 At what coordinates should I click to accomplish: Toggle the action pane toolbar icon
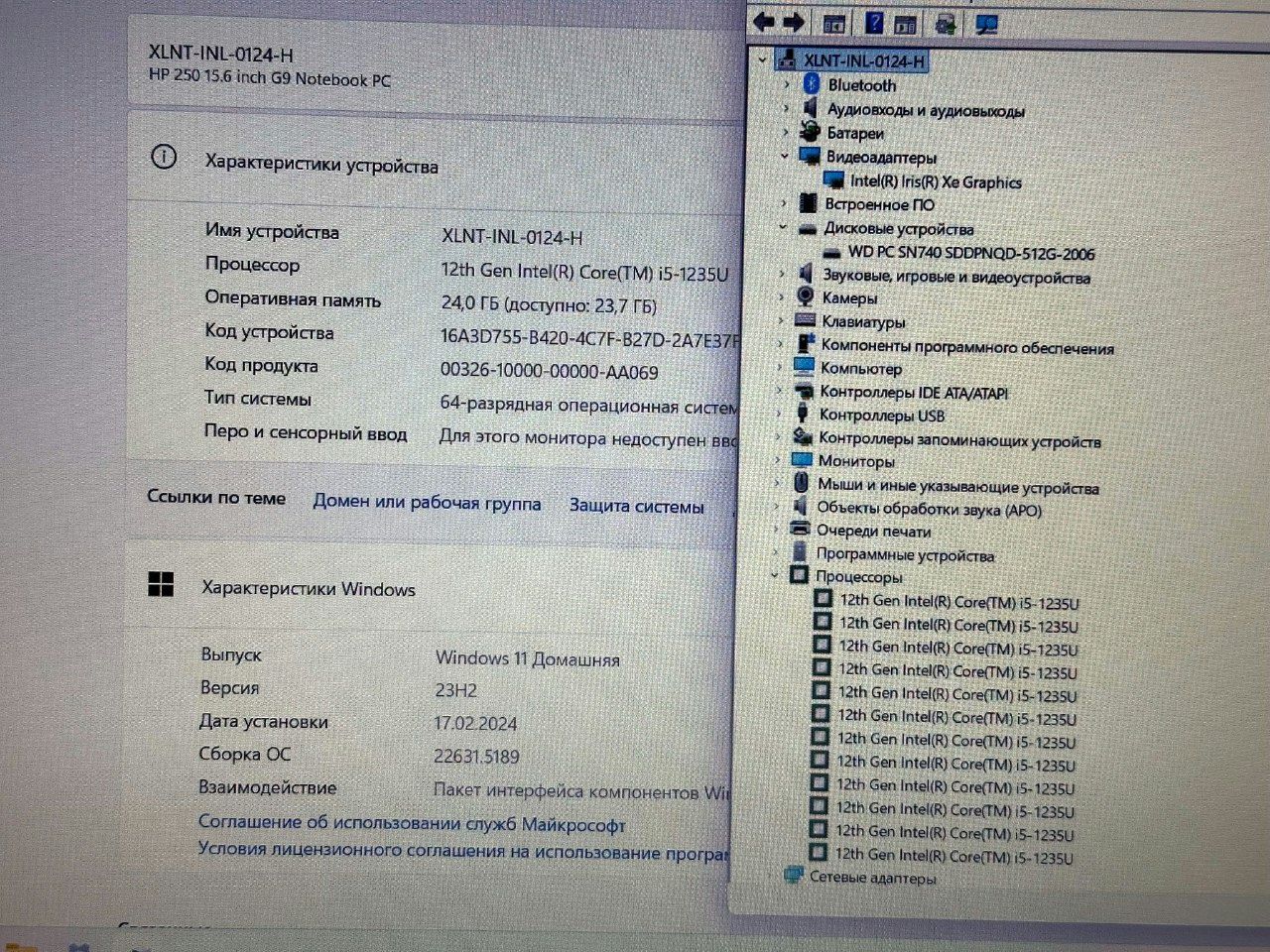905,25
